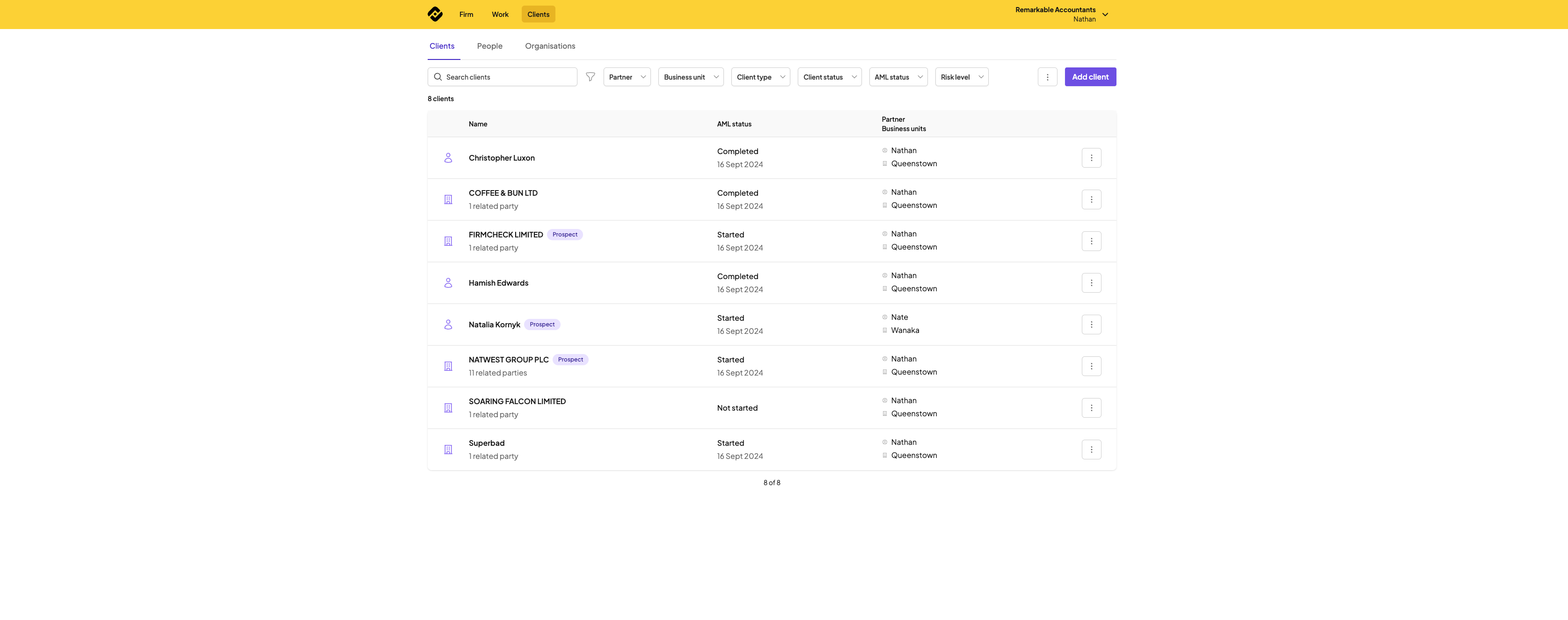This screenshot has width=1568, height=620.
Task: Open the options menu beside Add client
Action: 1047,77
